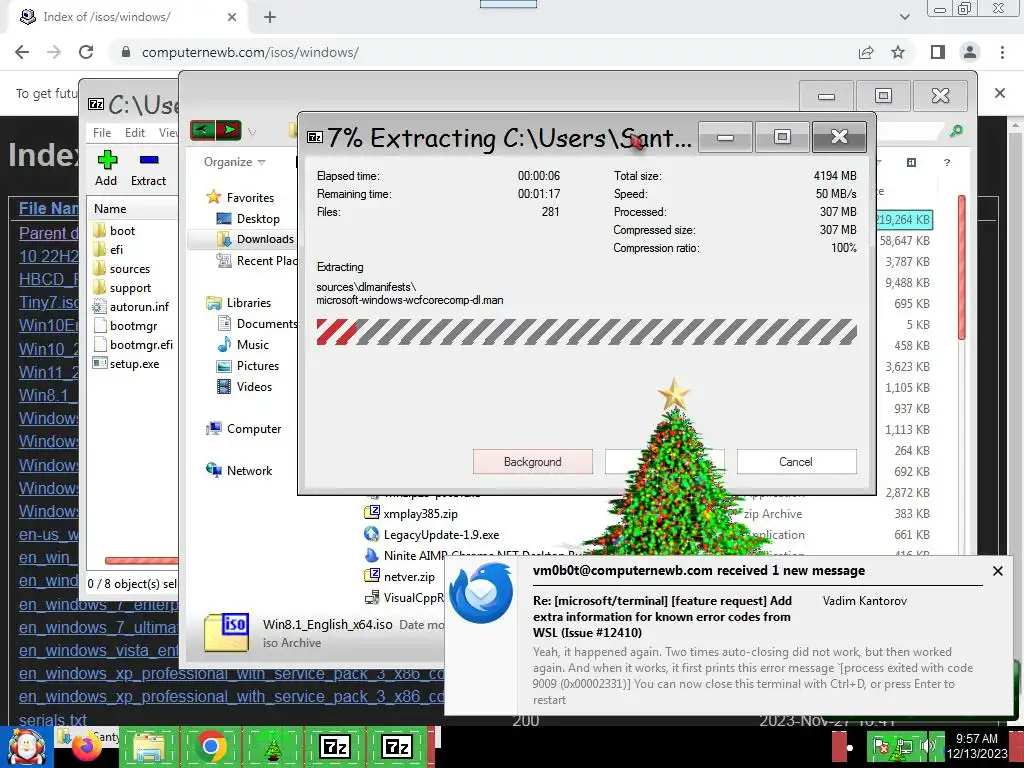1024x768 pixels.
Task: Select bootmgr file in 7-Zip list
Action: pyautogui.click(x=133, y=325)
